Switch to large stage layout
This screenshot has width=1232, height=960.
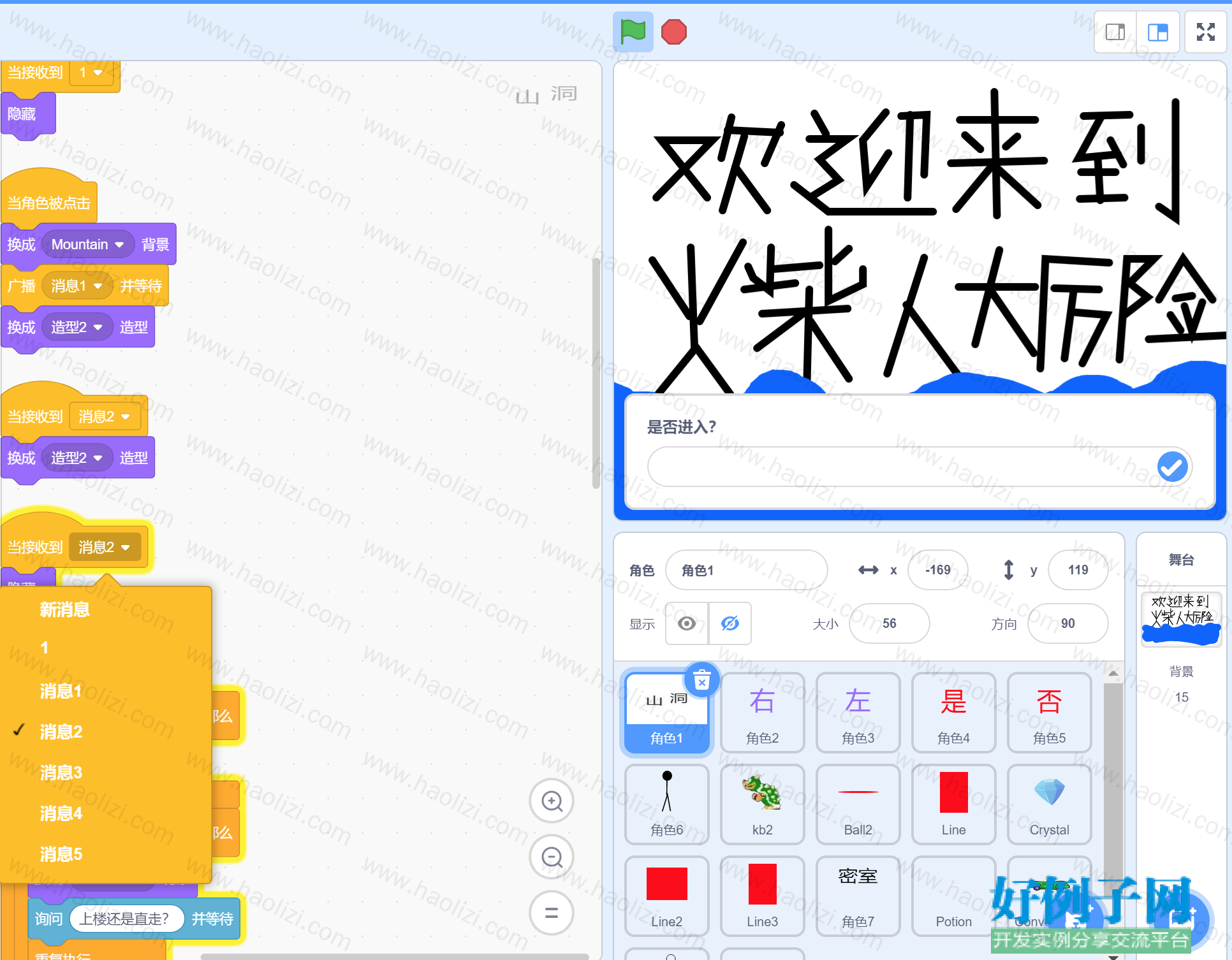(x=1157, y=32)
